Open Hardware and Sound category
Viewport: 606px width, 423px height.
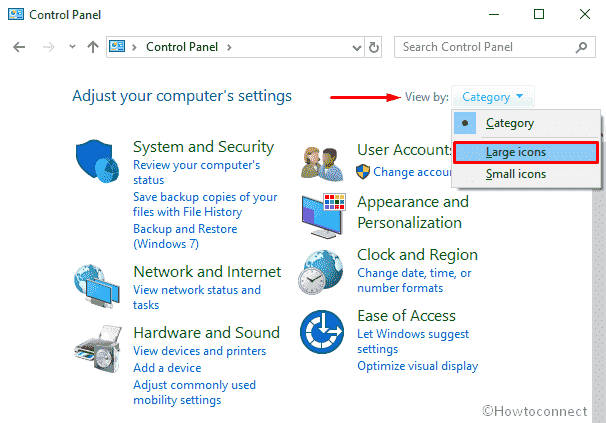click(x=206, y=333)
